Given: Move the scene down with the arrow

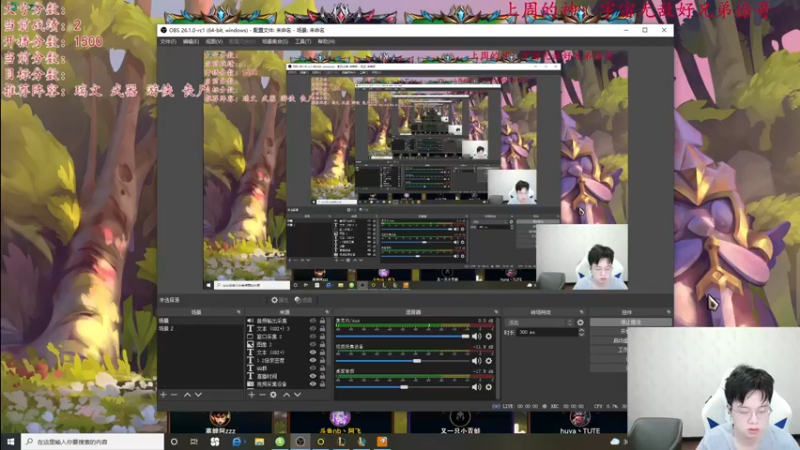Looking at the screenshot, I should click(x=198, y=394).
